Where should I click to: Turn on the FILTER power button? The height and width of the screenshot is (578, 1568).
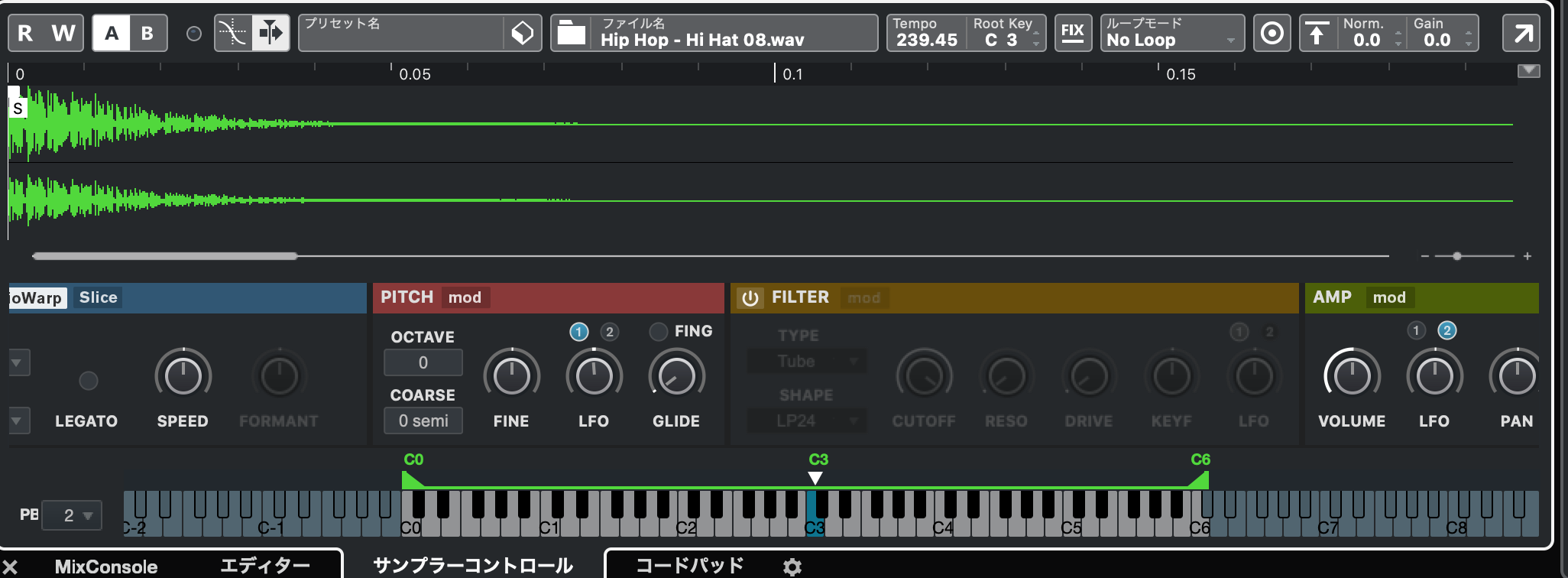click(750, 297)
